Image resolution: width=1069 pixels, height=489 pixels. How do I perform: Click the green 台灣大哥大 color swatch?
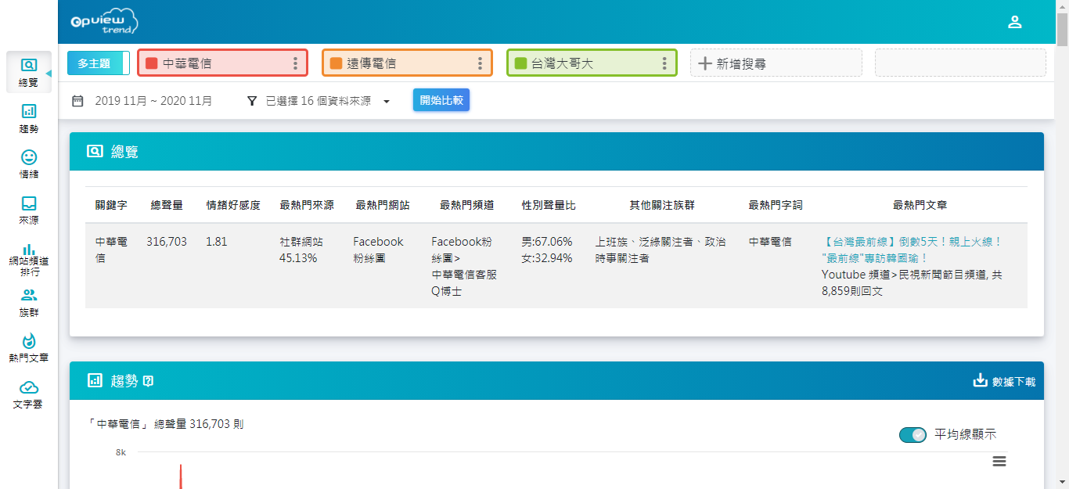pyautogui.click(x=520, y=63)
